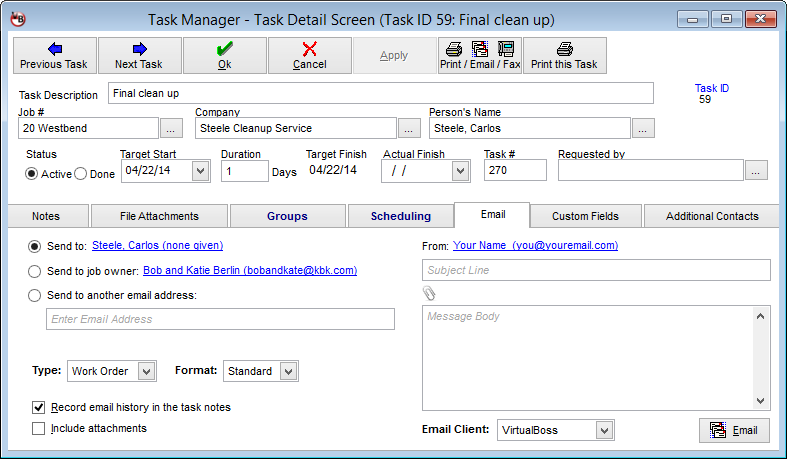Go to the Previous Task arrow button
Viewport: 787px width, 459px height.
pos(54,55)
